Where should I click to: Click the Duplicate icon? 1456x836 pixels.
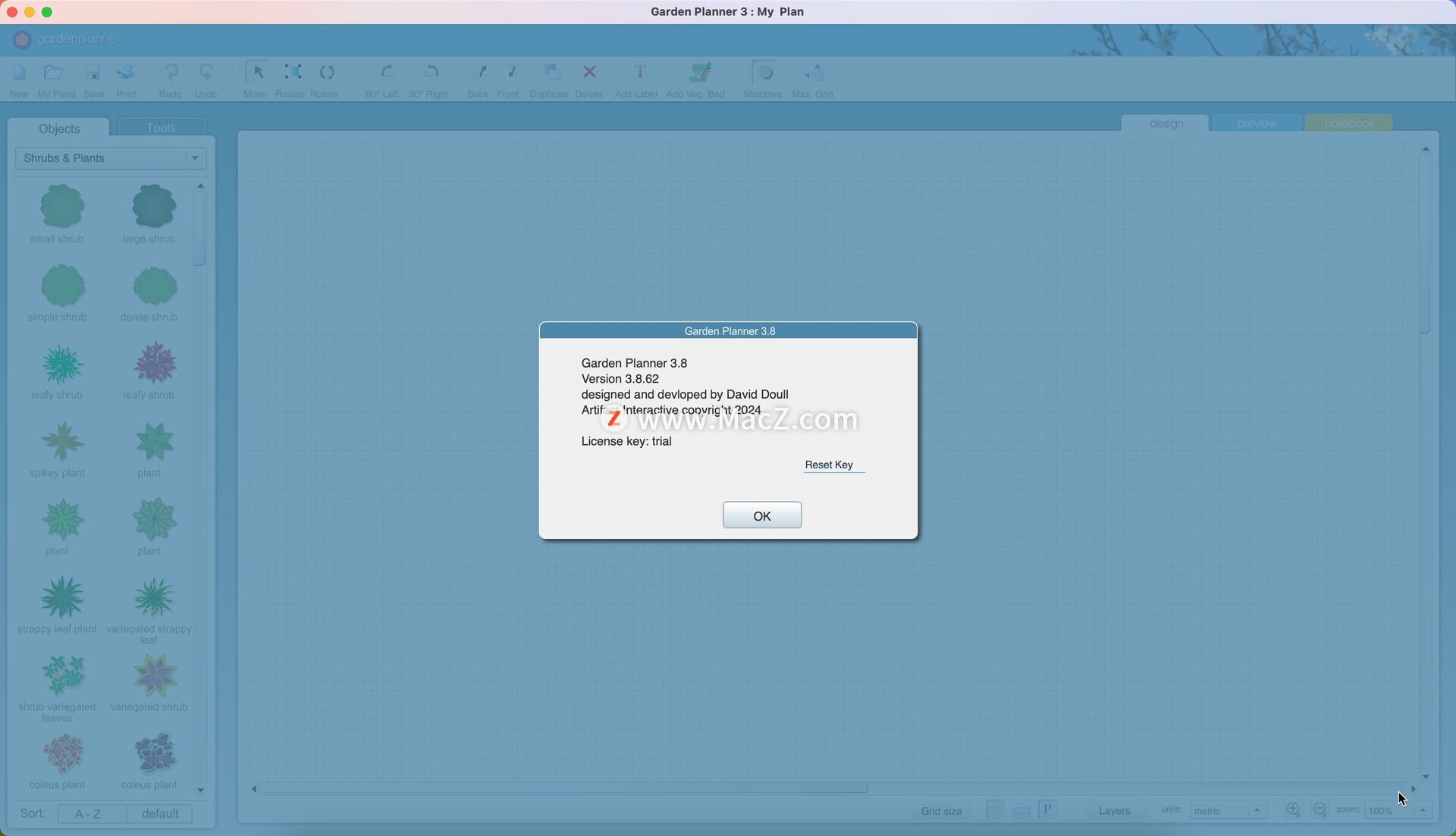[552, 73]
